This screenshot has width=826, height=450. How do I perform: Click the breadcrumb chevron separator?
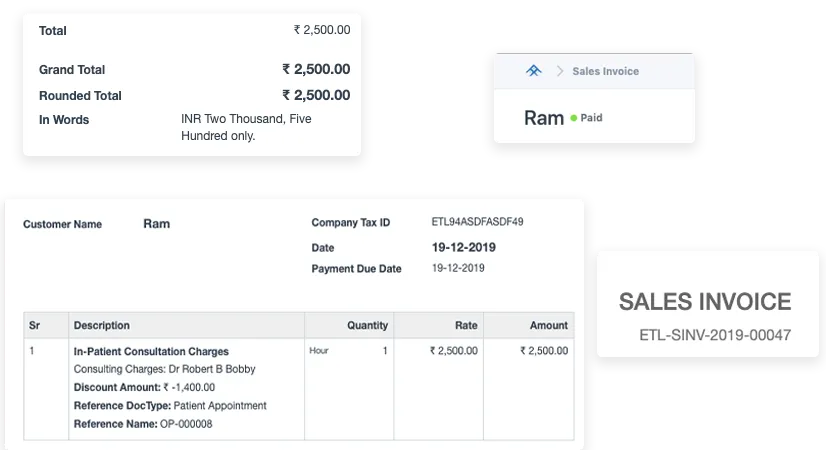click(559, 71)
